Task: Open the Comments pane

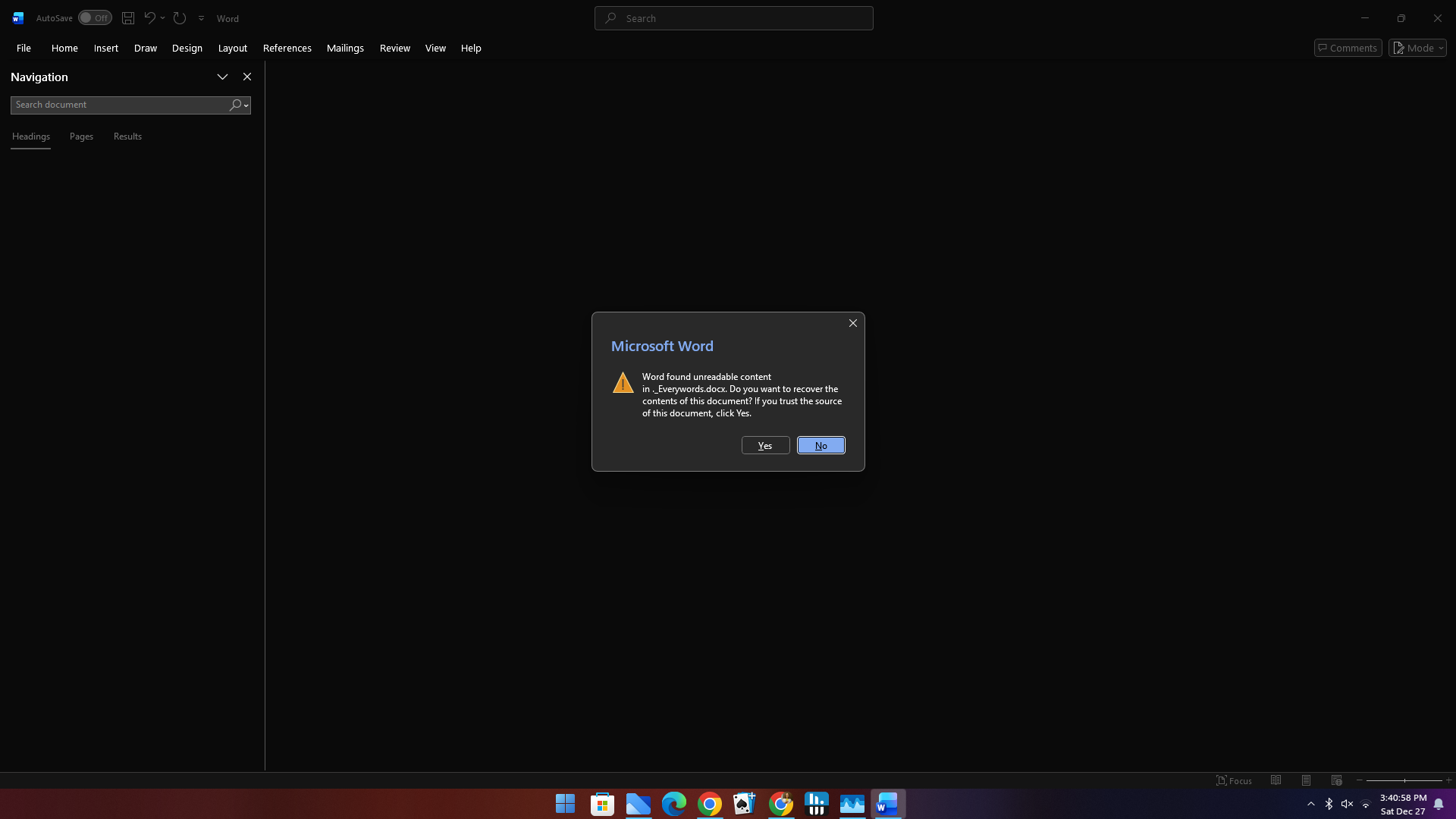Action: [1347, 47]
